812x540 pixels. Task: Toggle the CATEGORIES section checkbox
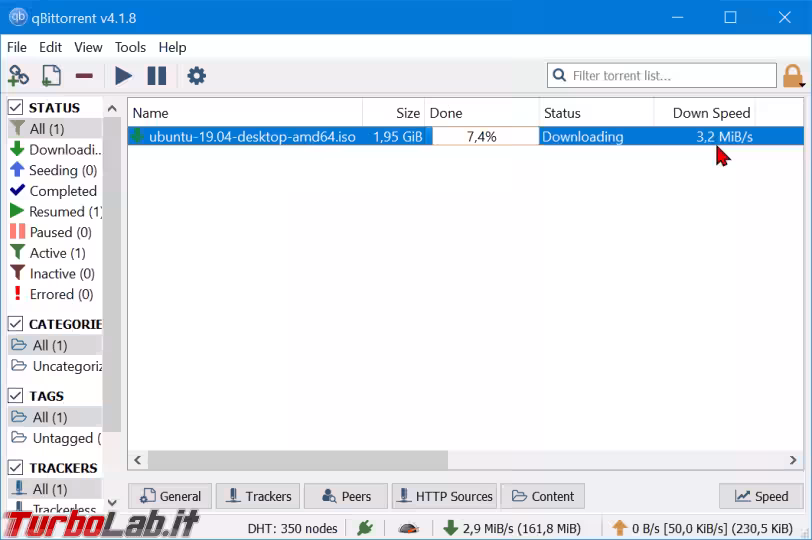click(16, 324)
